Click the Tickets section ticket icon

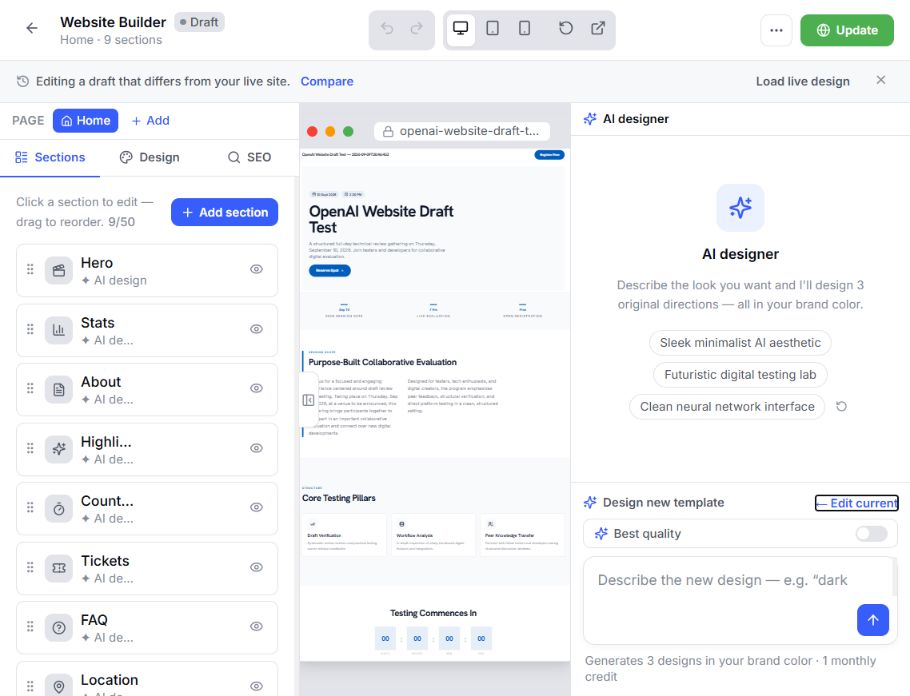point(59,568)
